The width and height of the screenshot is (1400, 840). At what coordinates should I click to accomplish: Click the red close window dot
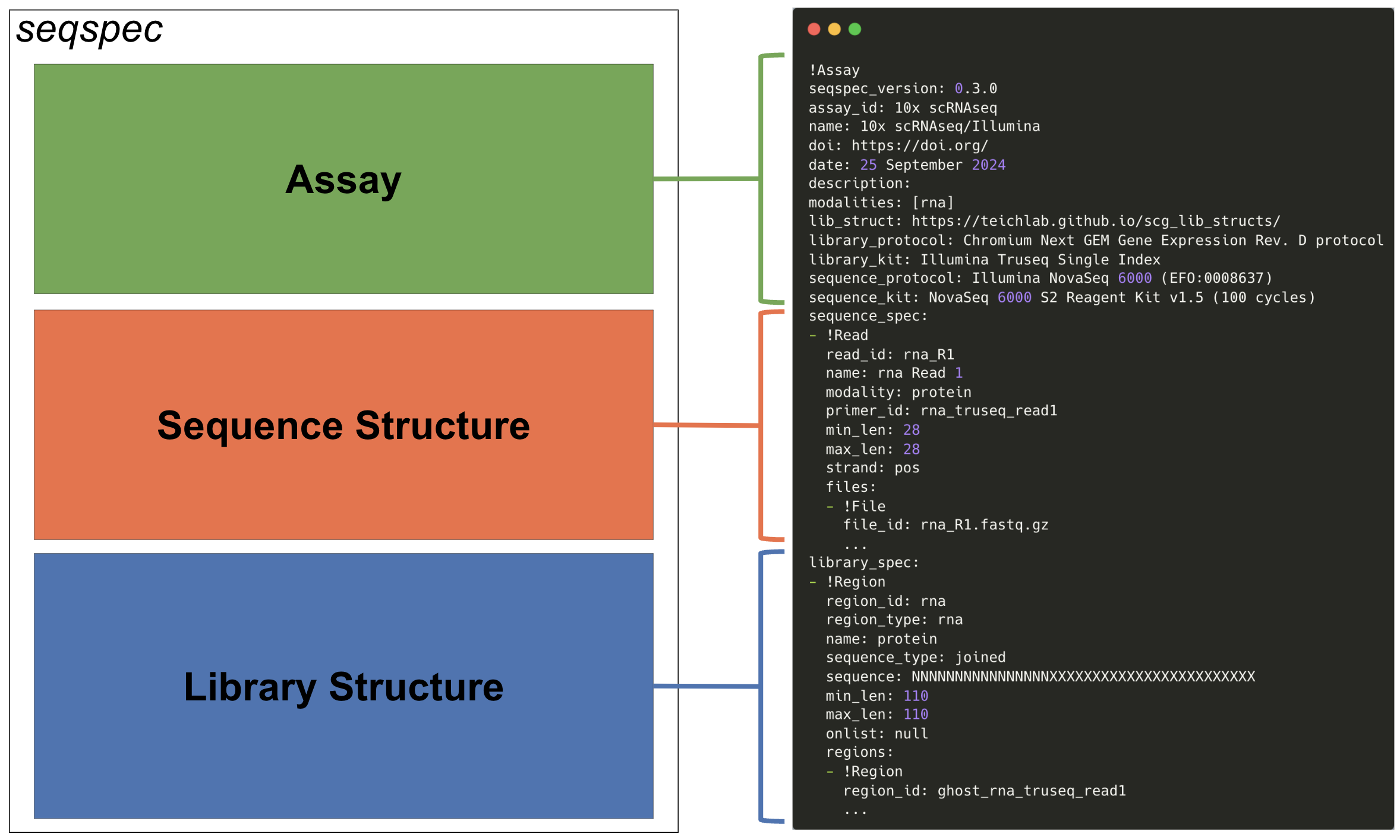[x=814, y=29]
